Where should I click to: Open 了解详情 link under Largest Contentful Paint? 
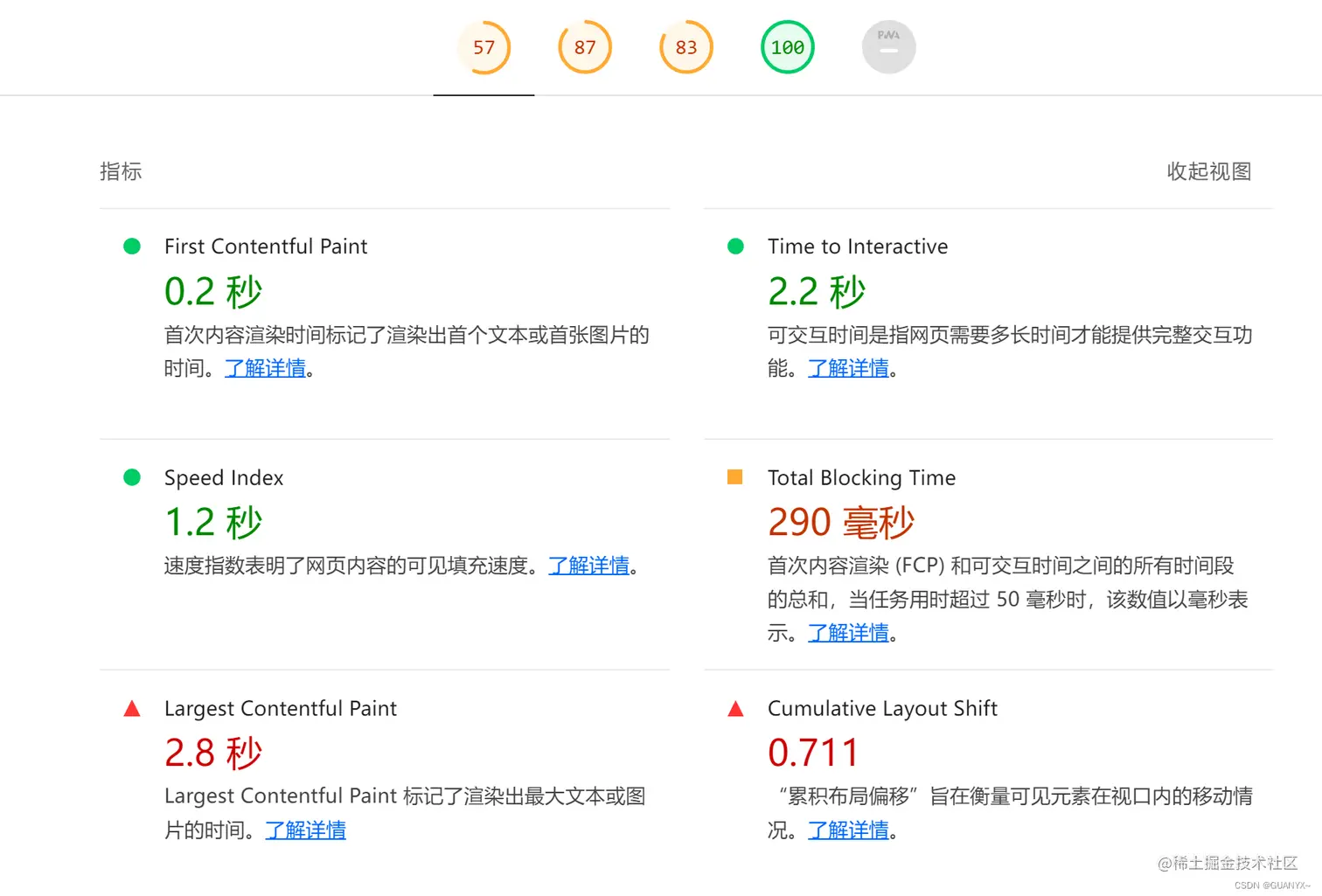tap(306, 830)
